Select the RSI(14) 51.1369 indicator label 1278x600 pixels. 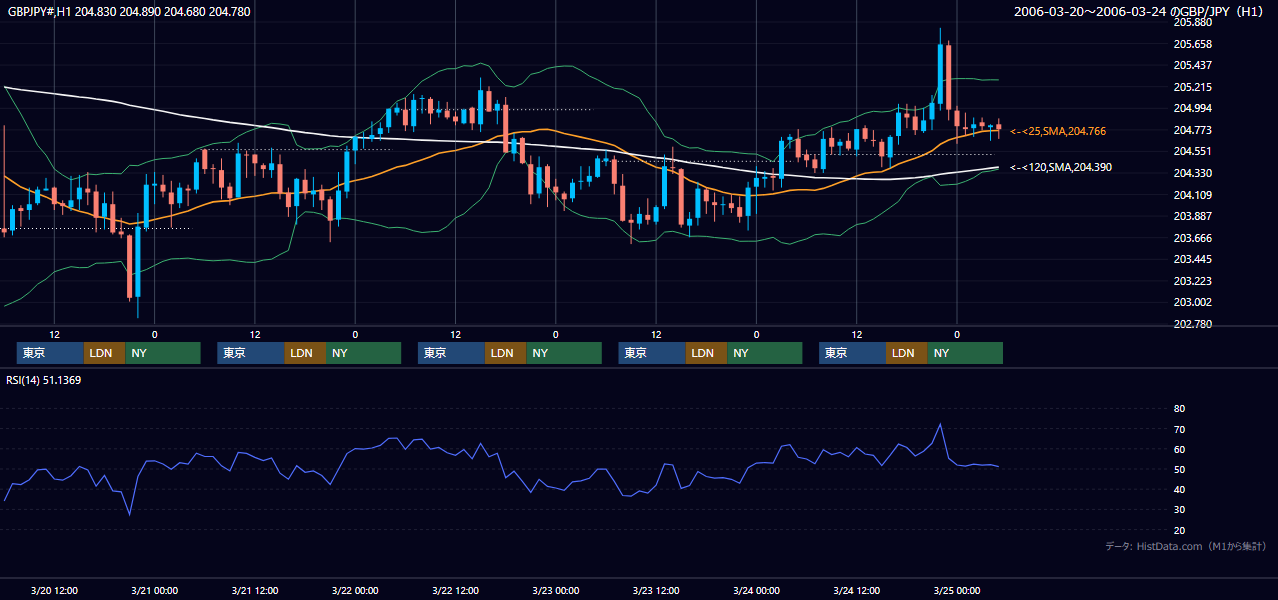pos(44,380)
